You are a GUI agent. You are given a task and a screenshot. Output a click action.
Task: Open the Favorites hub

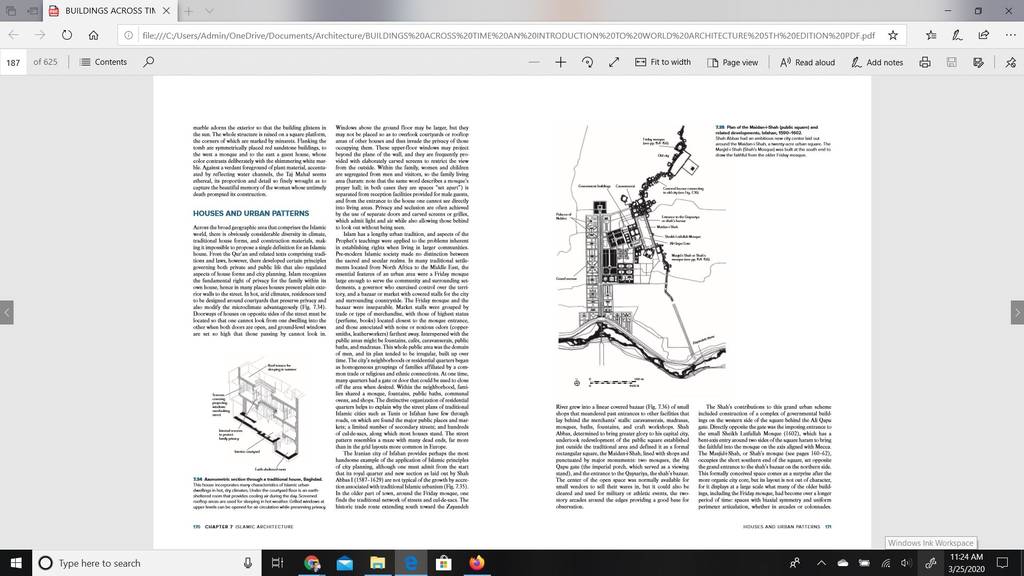(x=931, y=35)
